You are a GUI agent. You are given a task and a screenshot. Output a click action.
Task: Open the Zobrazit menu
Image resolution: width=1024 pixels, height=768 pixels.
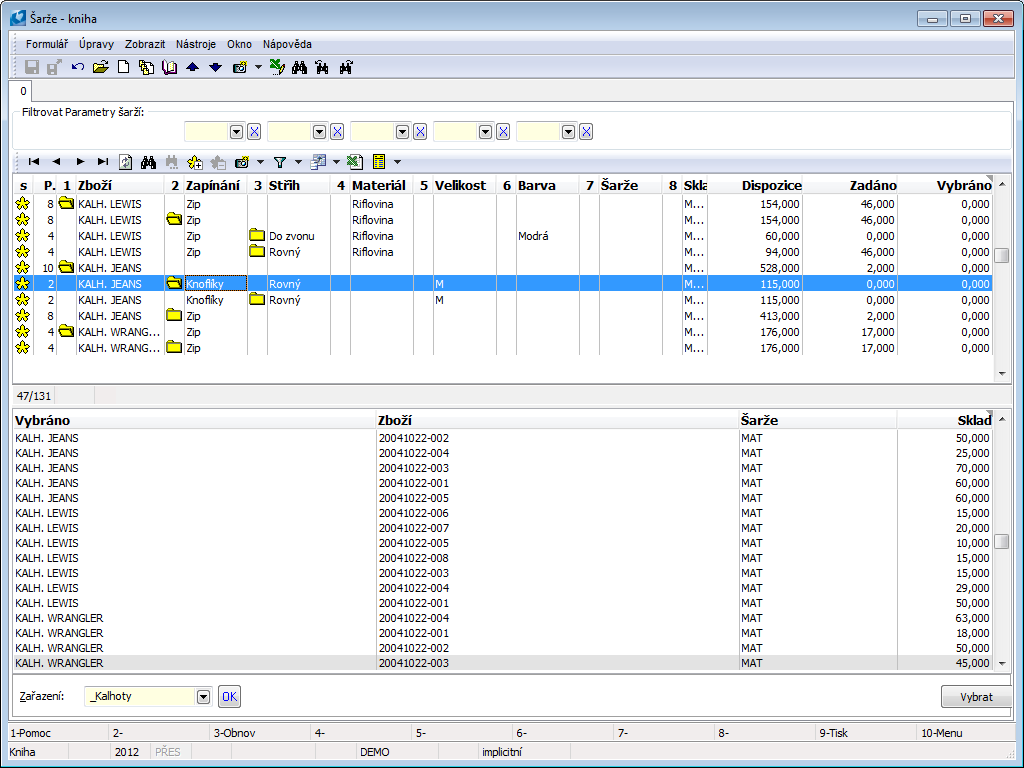pos(145,44)
